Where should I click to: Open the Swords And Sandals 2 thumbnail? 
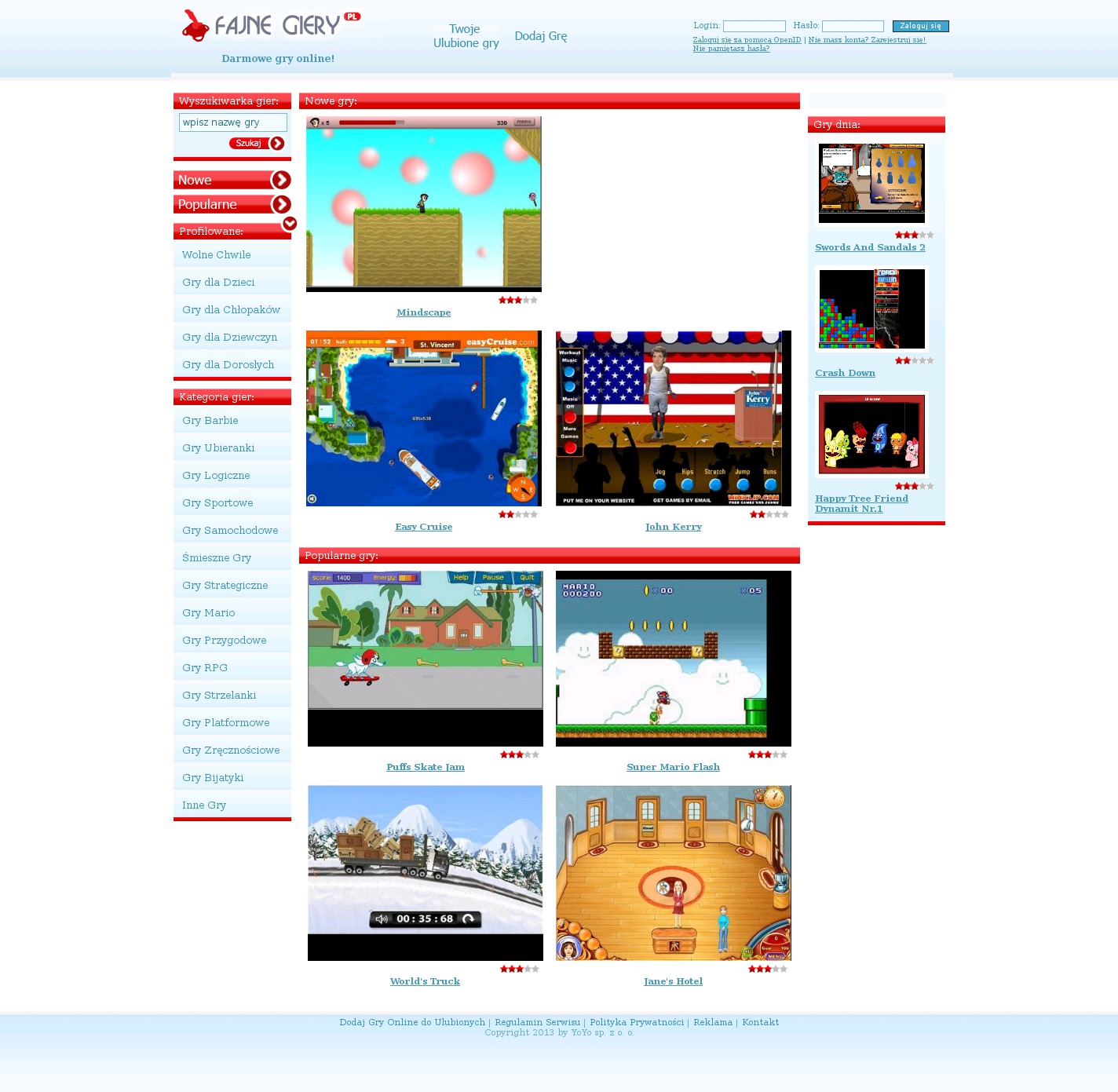tap(871, 183)
